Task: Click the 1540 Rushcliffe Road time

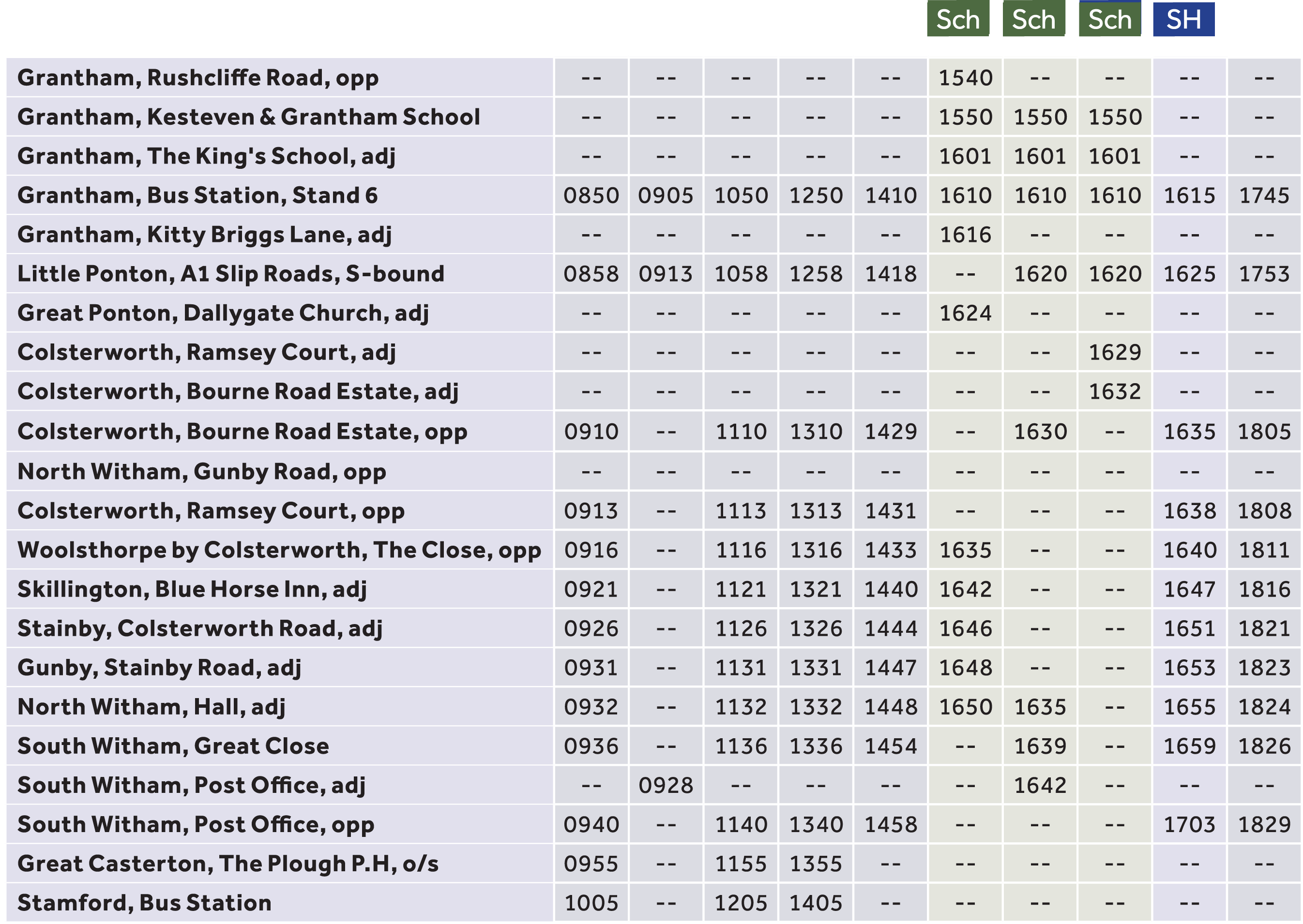Action: coord(965,78)
